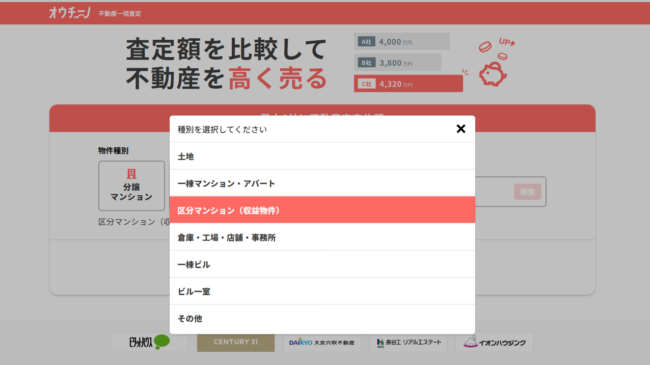Open the DAIKYO 大京穴吹不動産 logo
The height and width of the screenshot is (365, 650).
(x=322, y=342)
